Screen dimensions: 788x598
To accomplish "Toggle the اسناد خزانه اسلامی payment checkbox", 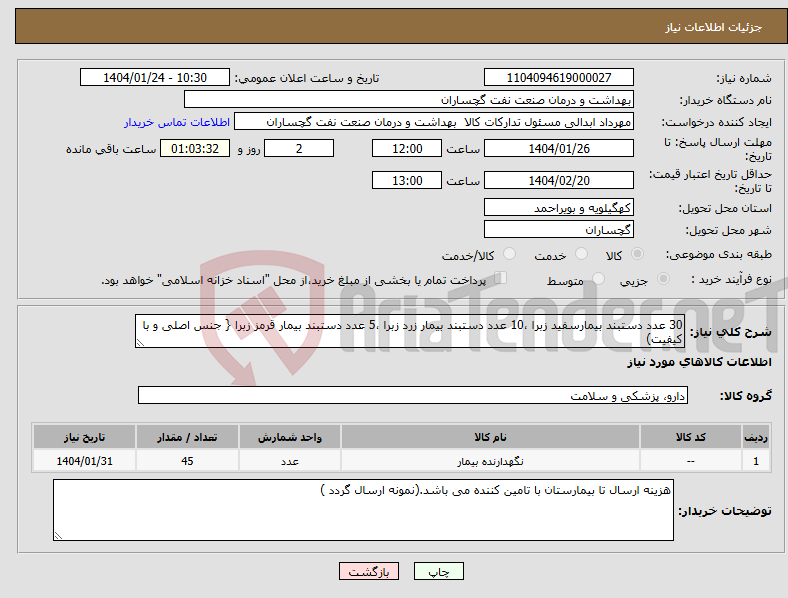I will tap(500, 278).
